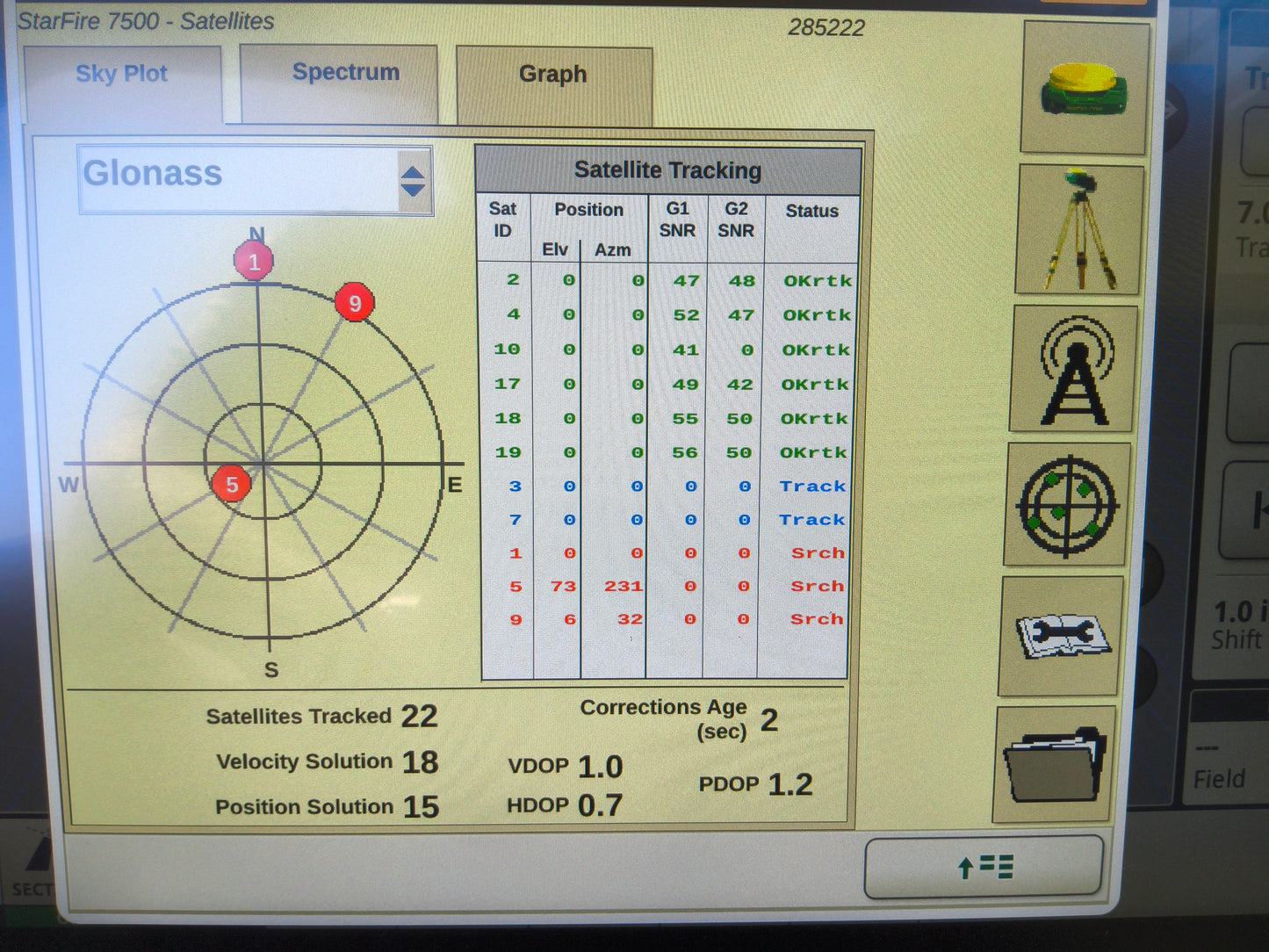
Task: Click G1 SNR value 56 for satellite 19
Action: tap(685, 452)
